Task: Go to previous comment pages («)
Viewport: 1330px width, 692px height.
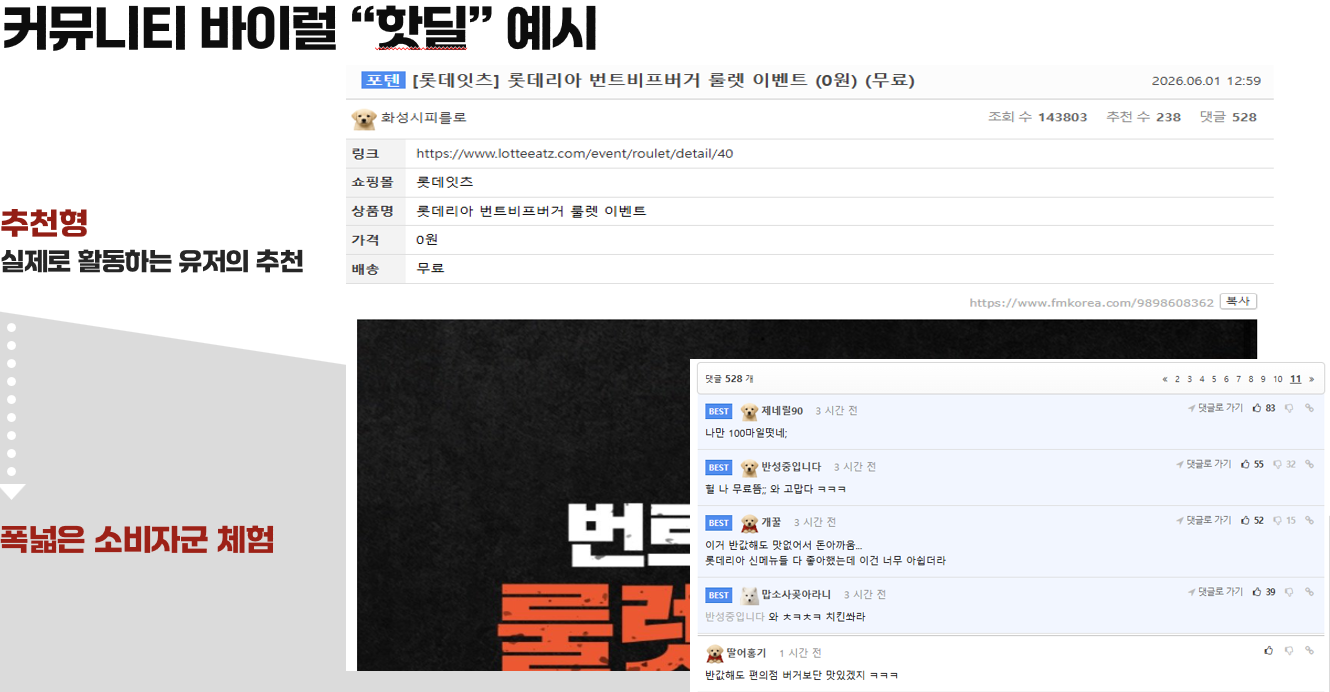Action: click(x=1165, y=379)
